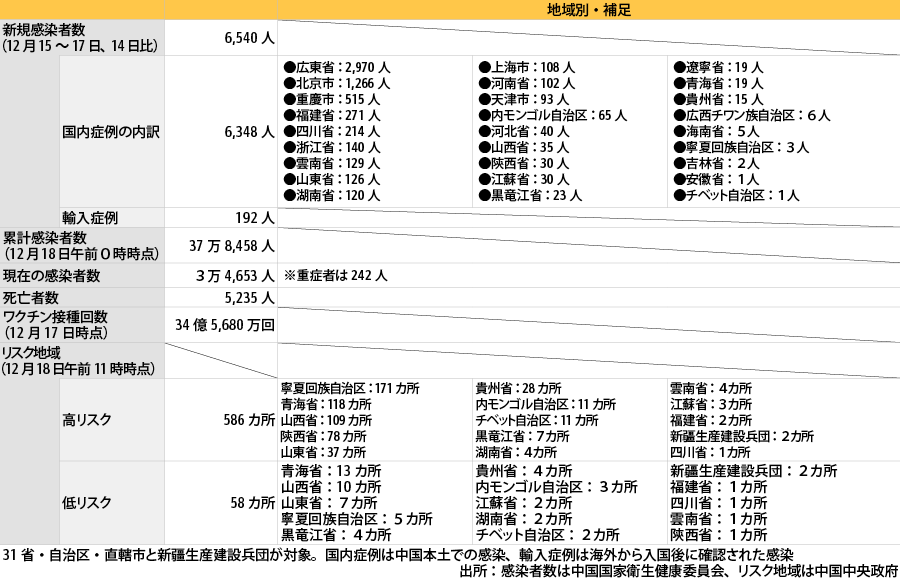Screen dimensions: 900x580
Task: Click the cumulative value '37万8,458人'
Action: pos(232,246)
